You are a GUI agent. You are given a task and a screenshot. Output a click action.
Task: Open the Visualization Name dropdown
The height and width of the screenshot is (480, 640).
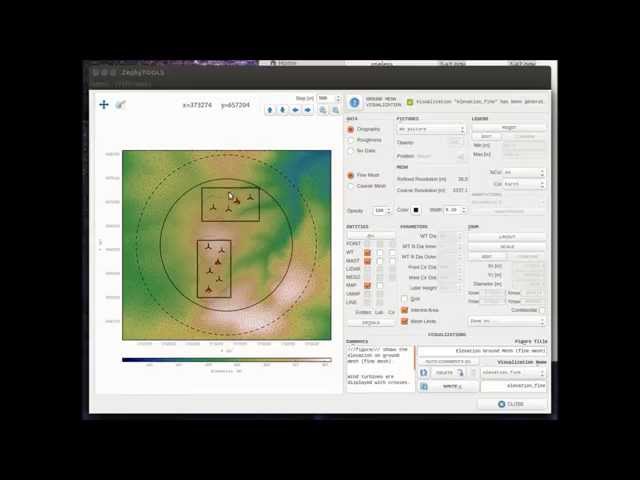click(x=513, y=373)
